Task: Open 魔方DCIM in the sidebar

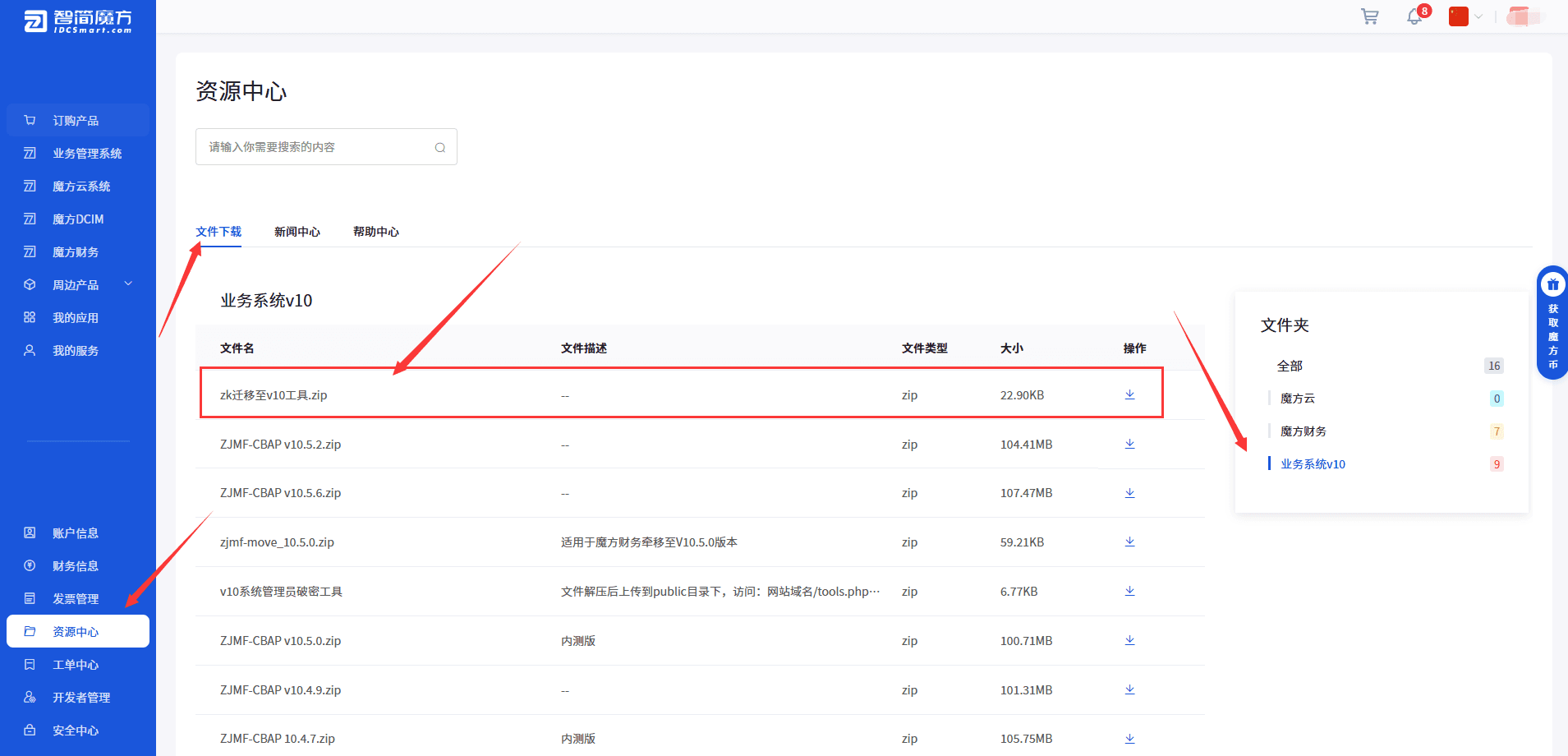Action: [78, 219]
